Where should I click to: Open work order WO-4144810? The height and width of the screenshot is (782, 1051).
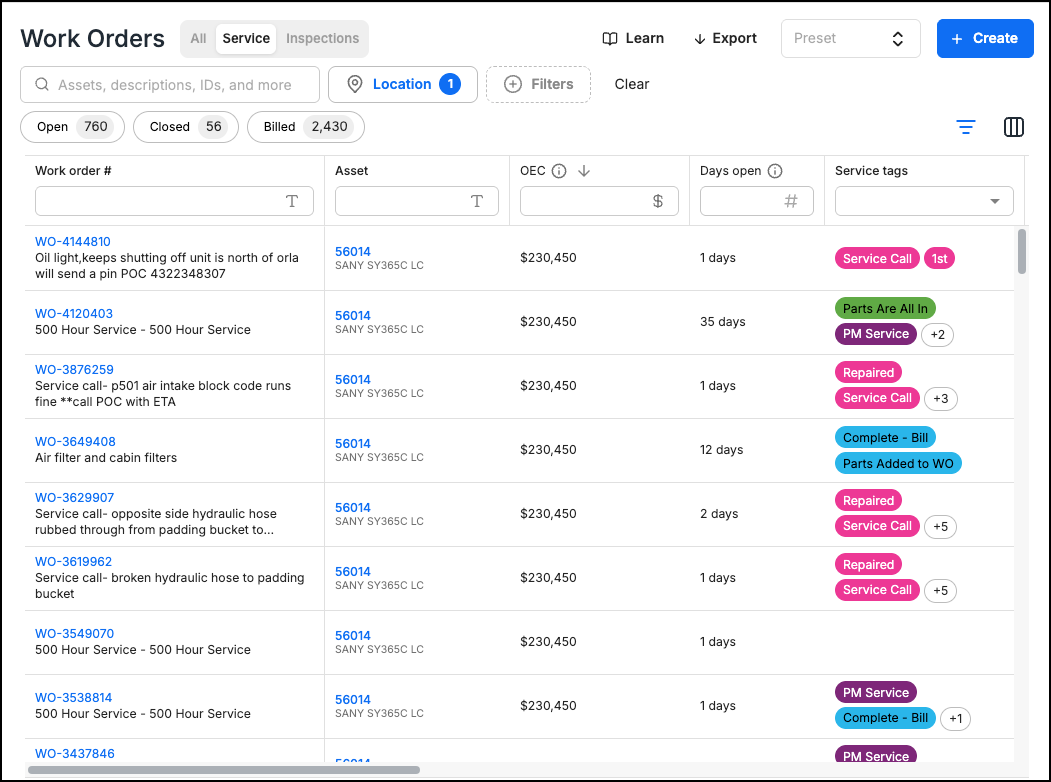click(x=72, y=241)
